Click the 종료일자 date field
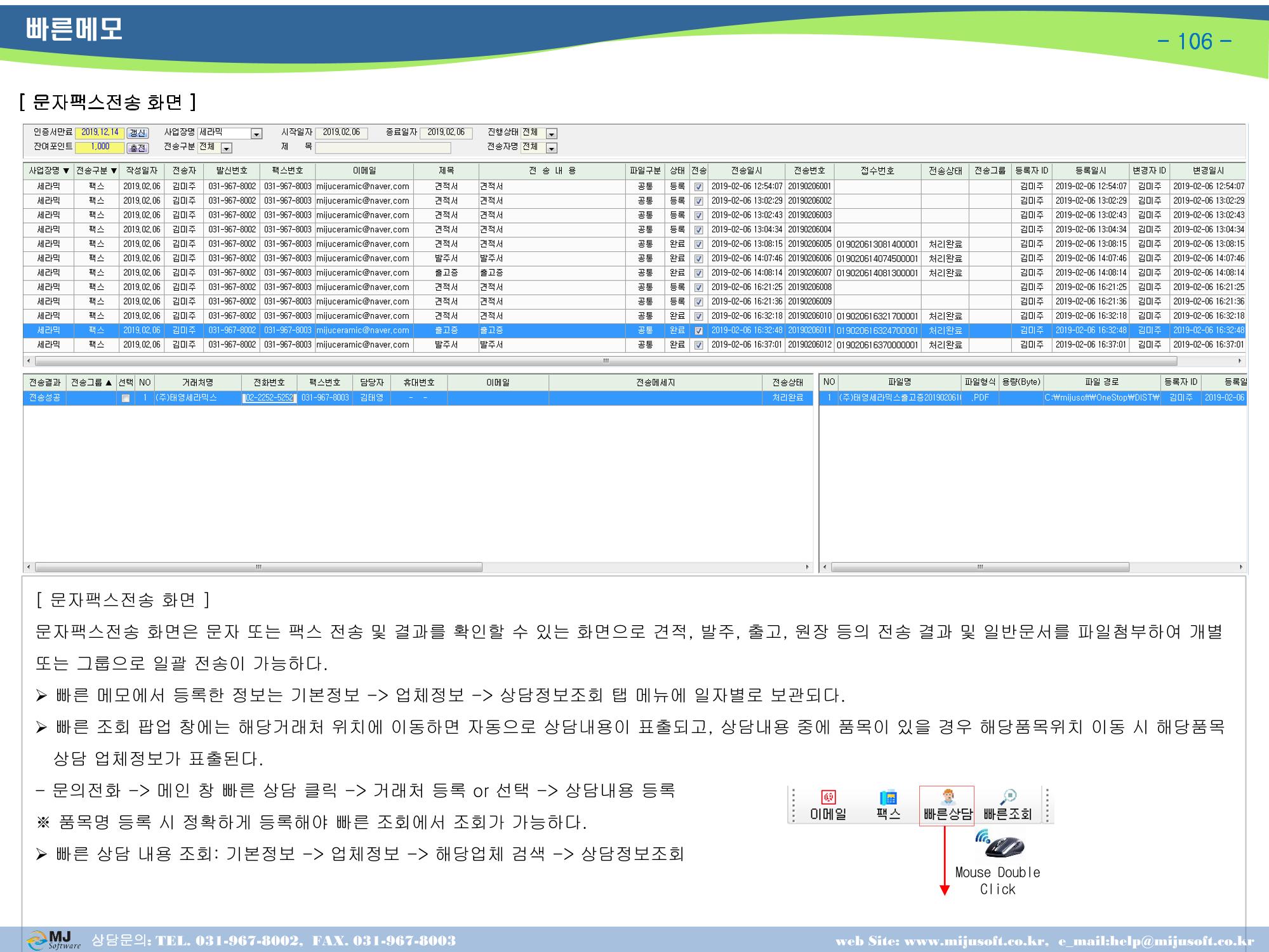 tap(446, 133)
